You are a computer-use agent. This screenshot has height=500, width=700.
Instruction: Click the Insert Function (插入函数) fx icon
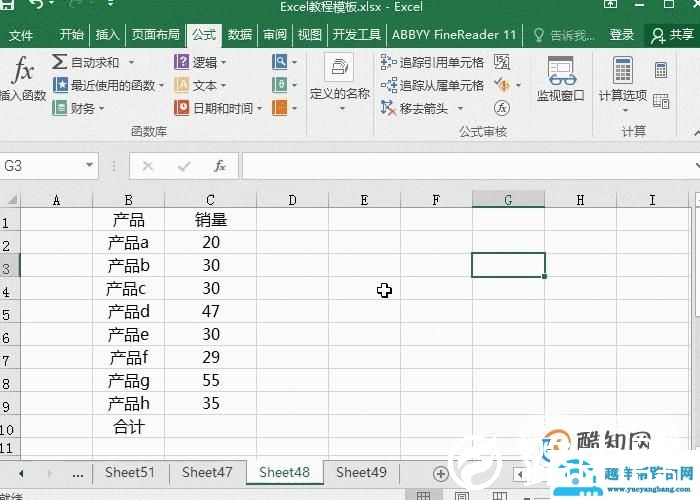pos(22,74)
